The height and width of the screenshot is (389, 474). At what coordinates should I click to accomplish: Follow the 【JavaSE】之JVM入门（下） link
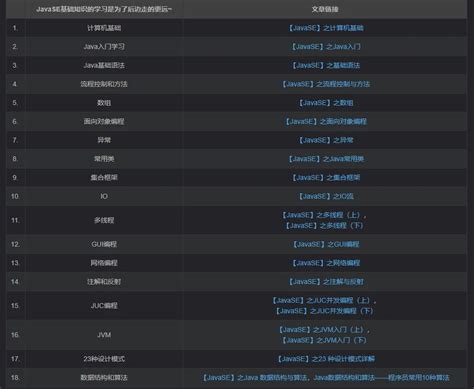pyautogui.click(x=324, y=340)
